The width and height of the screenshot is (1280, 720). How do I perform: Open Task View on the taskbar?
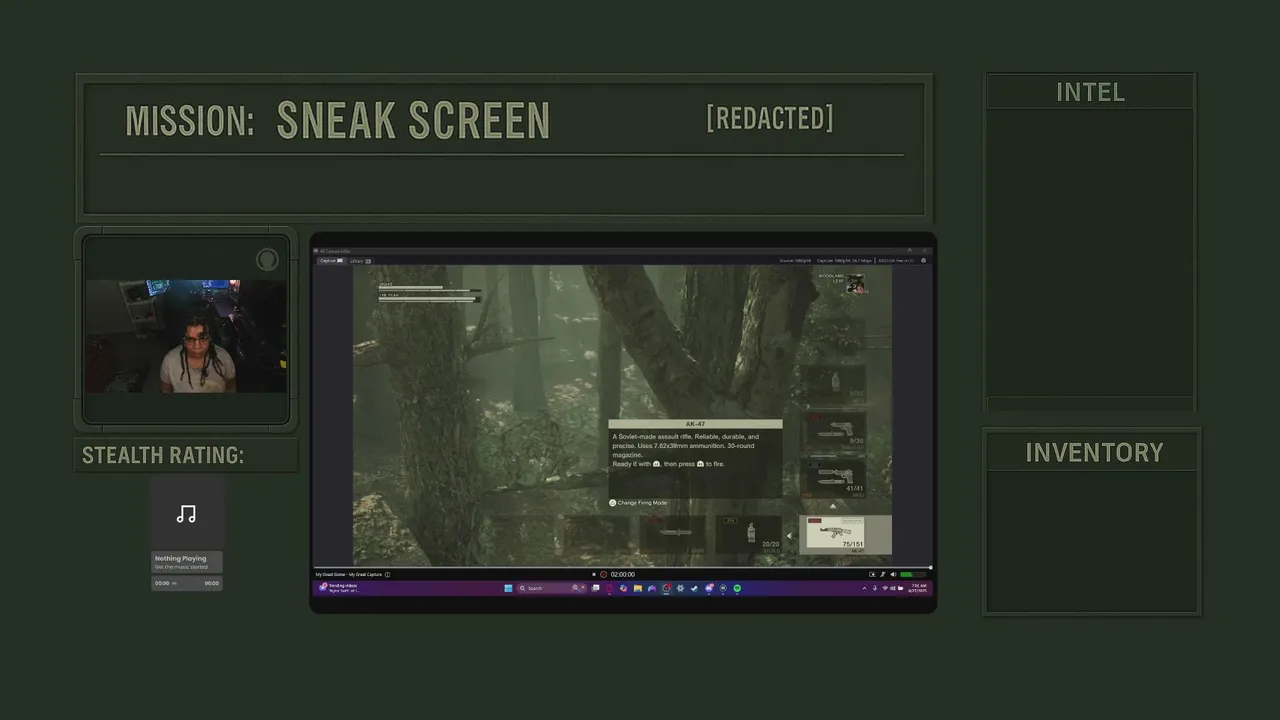tap(595, 588)
